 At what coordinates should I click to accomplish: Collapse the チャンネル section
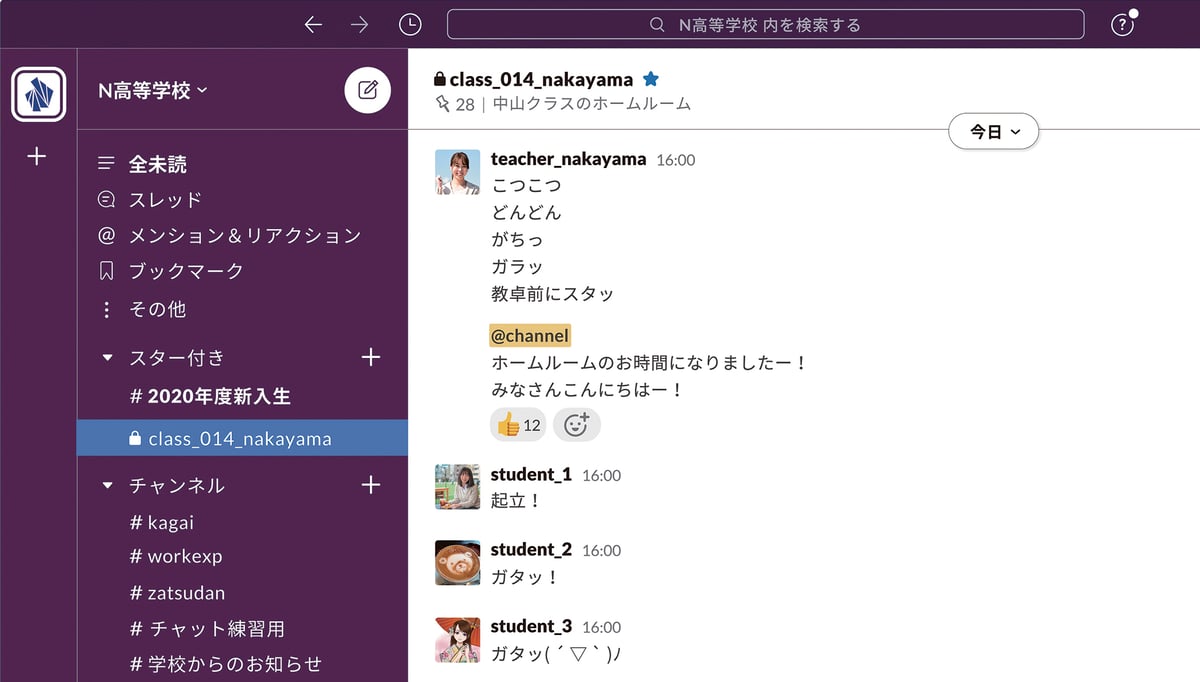point(108,486)
